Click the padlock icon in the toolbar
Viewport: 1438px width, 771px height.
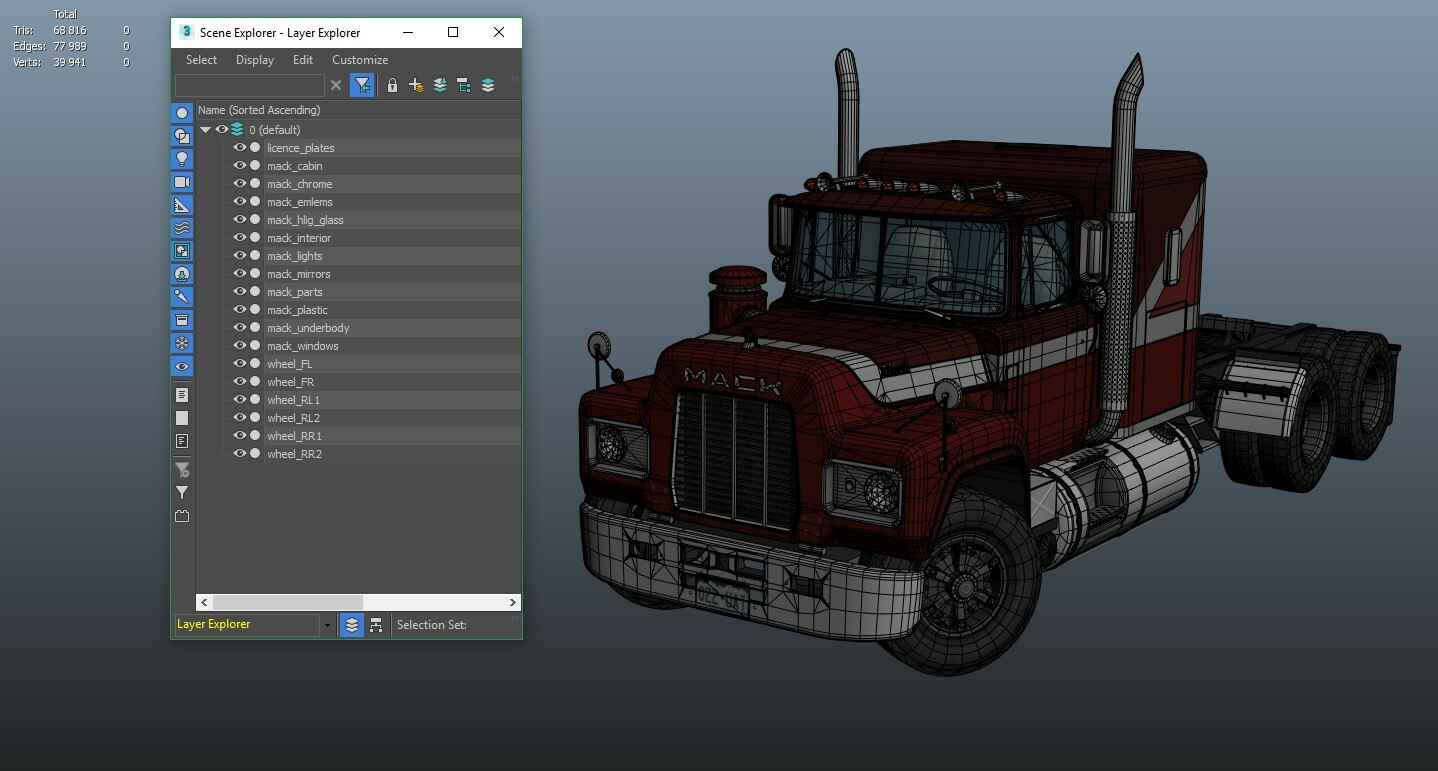click(392, 86)
